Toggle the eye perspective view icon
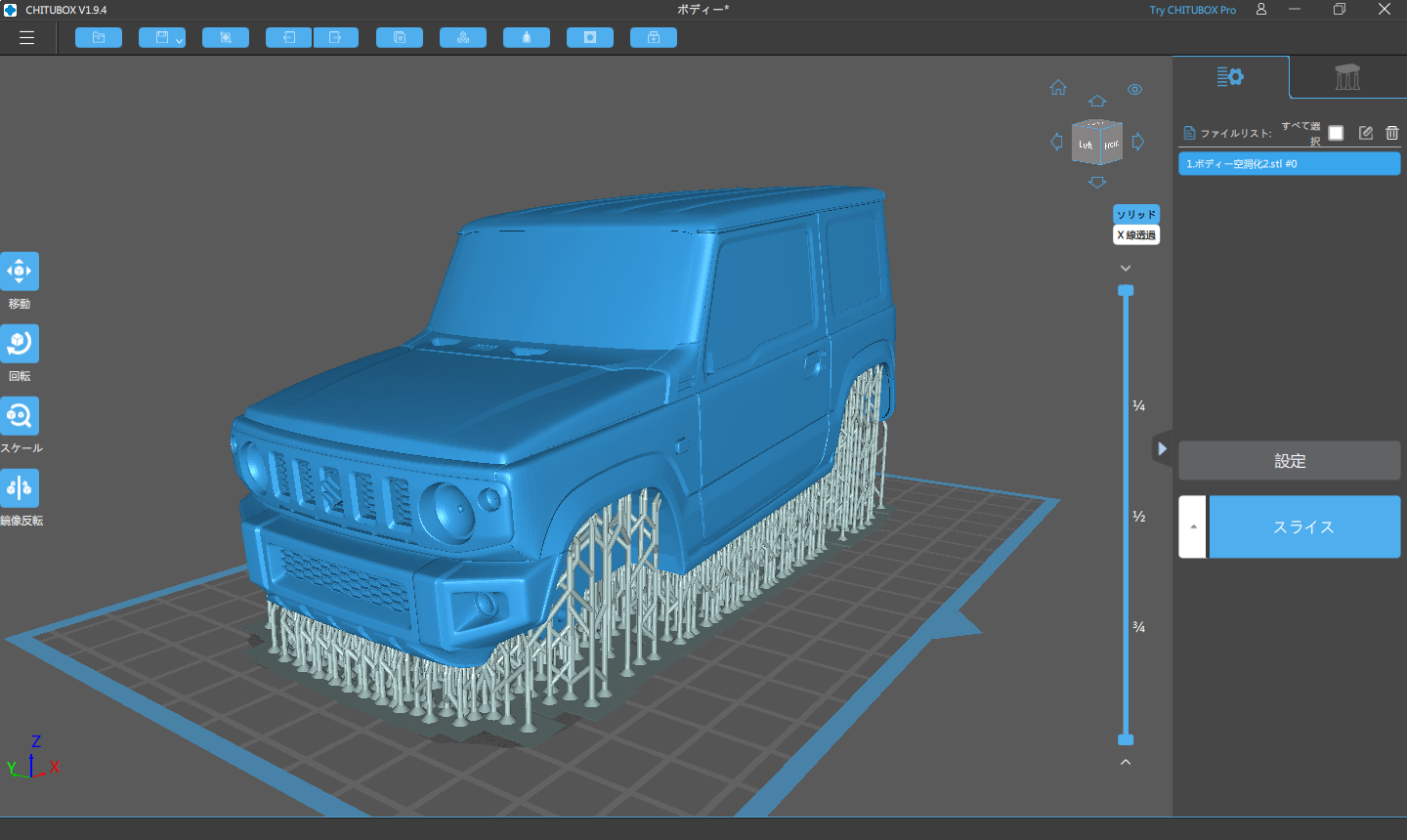The image size is (1407, 840). [1134, 89]
